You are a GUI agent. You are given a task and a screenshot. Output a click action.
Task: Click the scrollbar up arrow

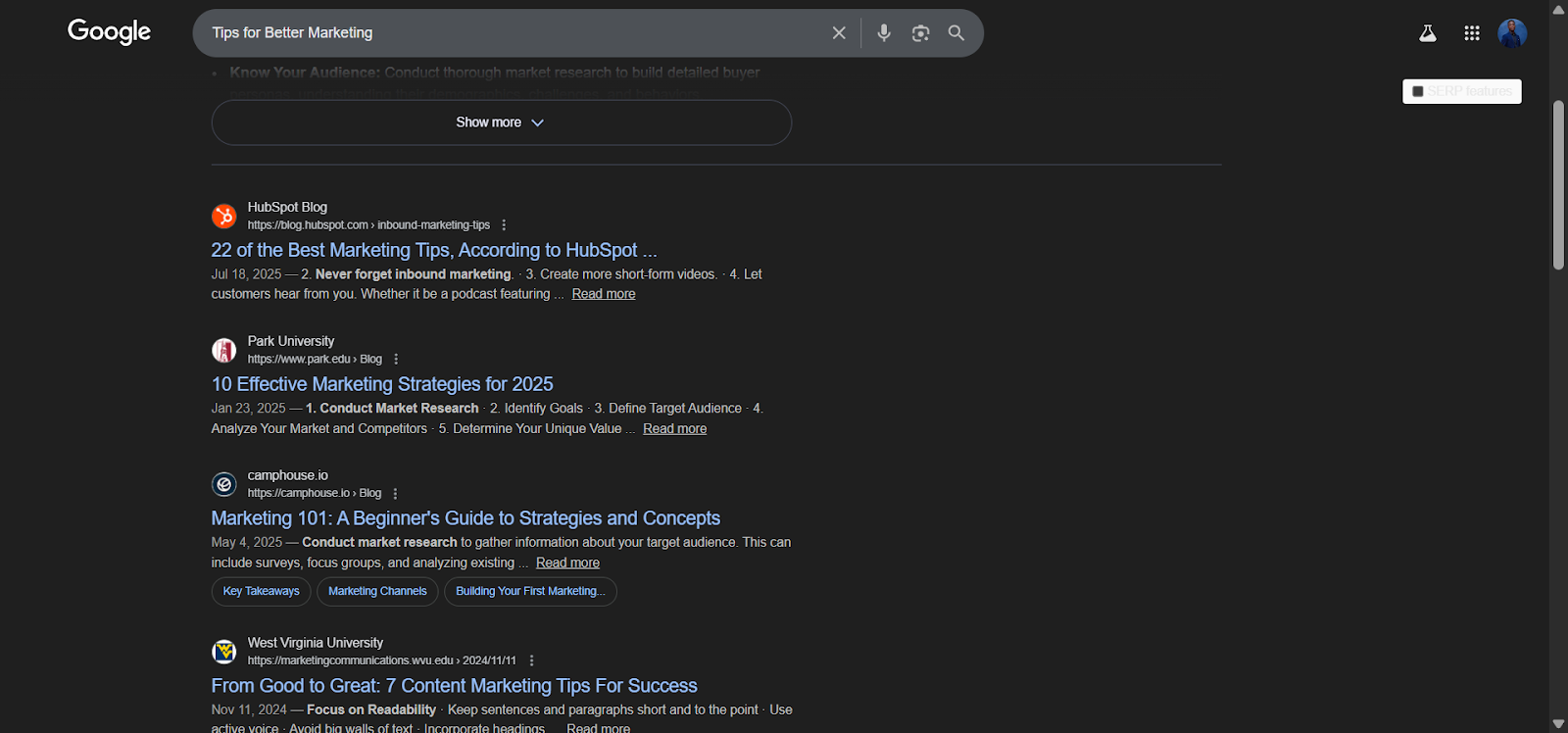1558,9
